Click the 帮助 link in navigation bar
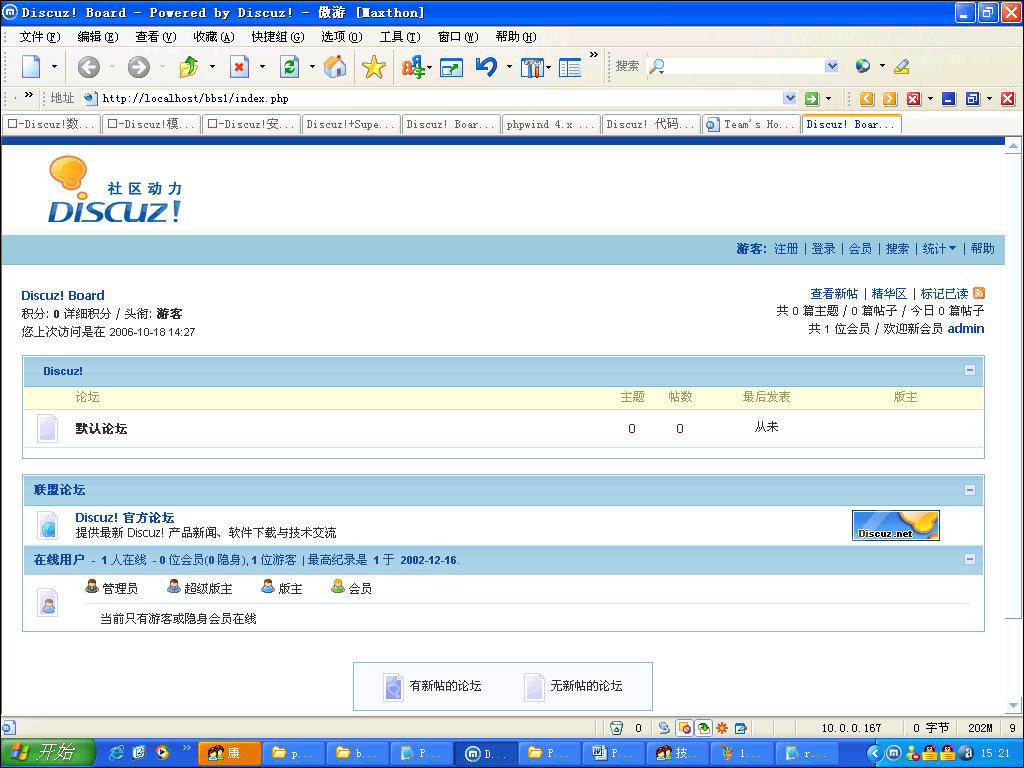This screenshot has height=768, width=1024. pos(982,249)
